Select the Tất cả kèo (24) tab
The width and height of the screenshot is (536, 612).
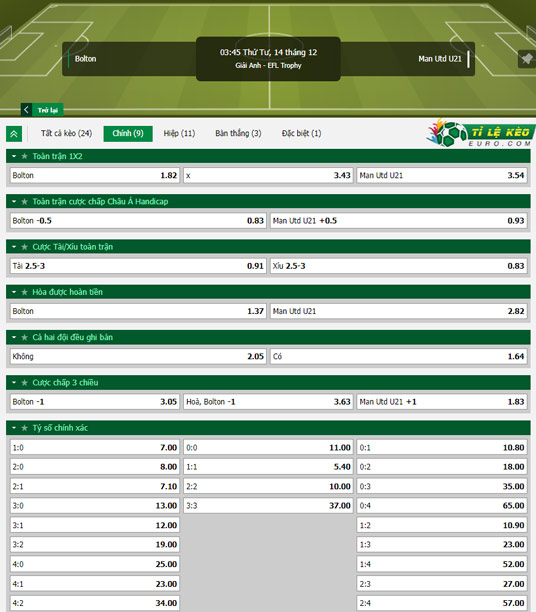(x=66, y=133)
